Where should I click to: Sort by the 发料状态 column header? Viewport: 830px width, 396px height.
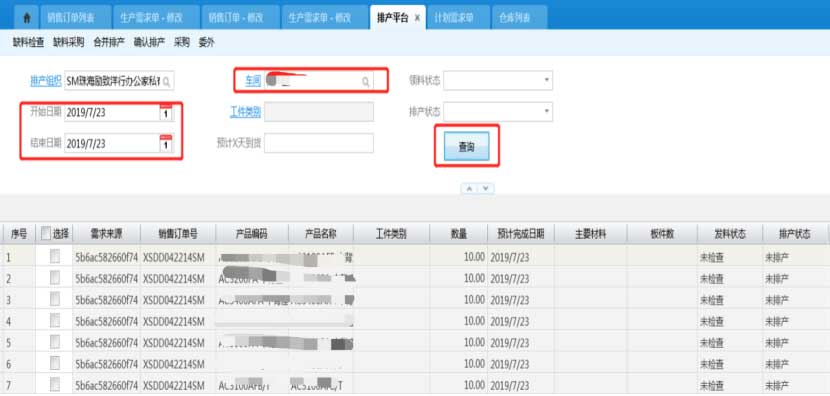click(x=729, y=234)
